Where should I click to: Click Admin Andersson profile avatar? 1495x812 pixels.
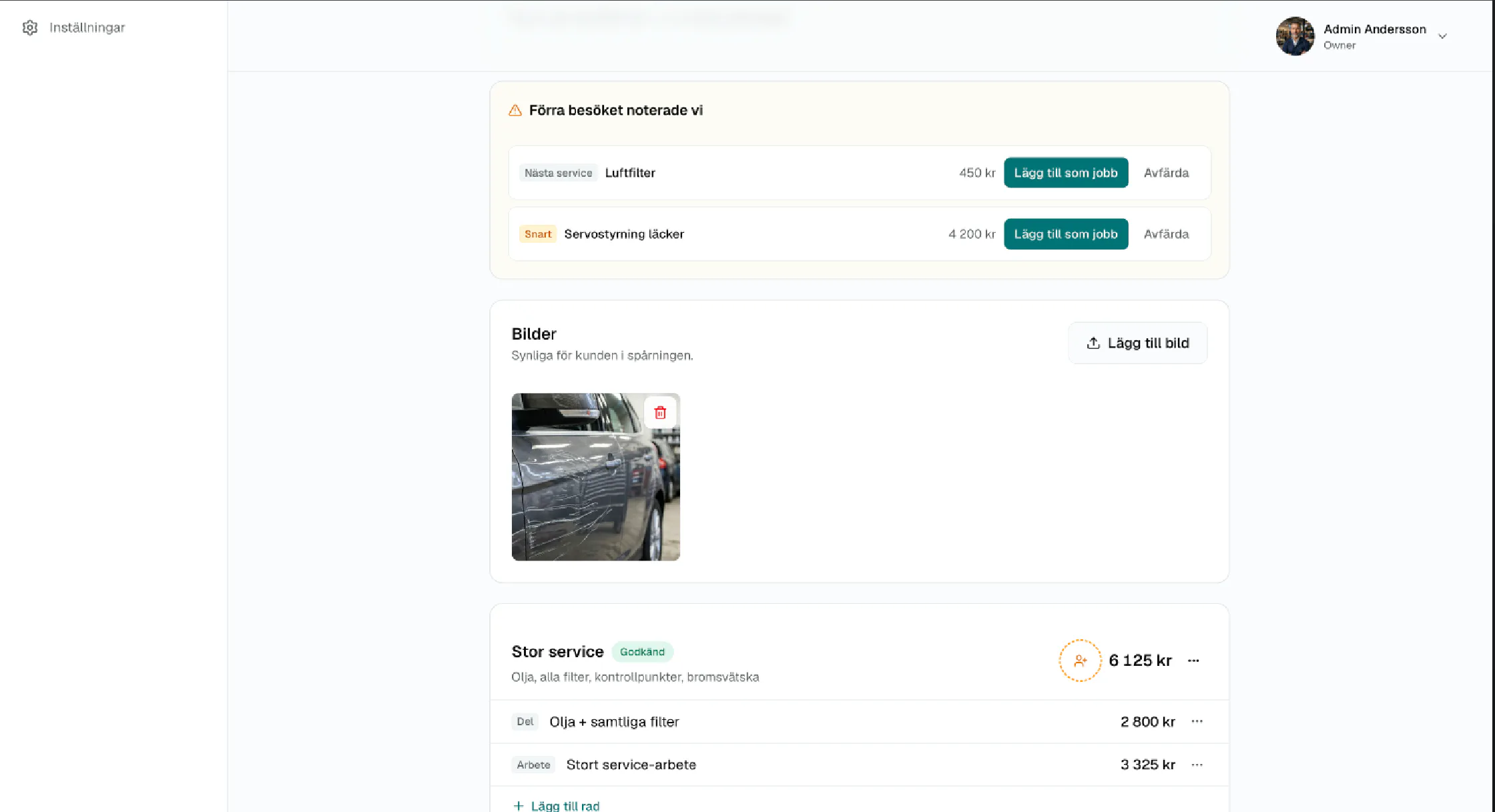click(x=1295, y=36)
